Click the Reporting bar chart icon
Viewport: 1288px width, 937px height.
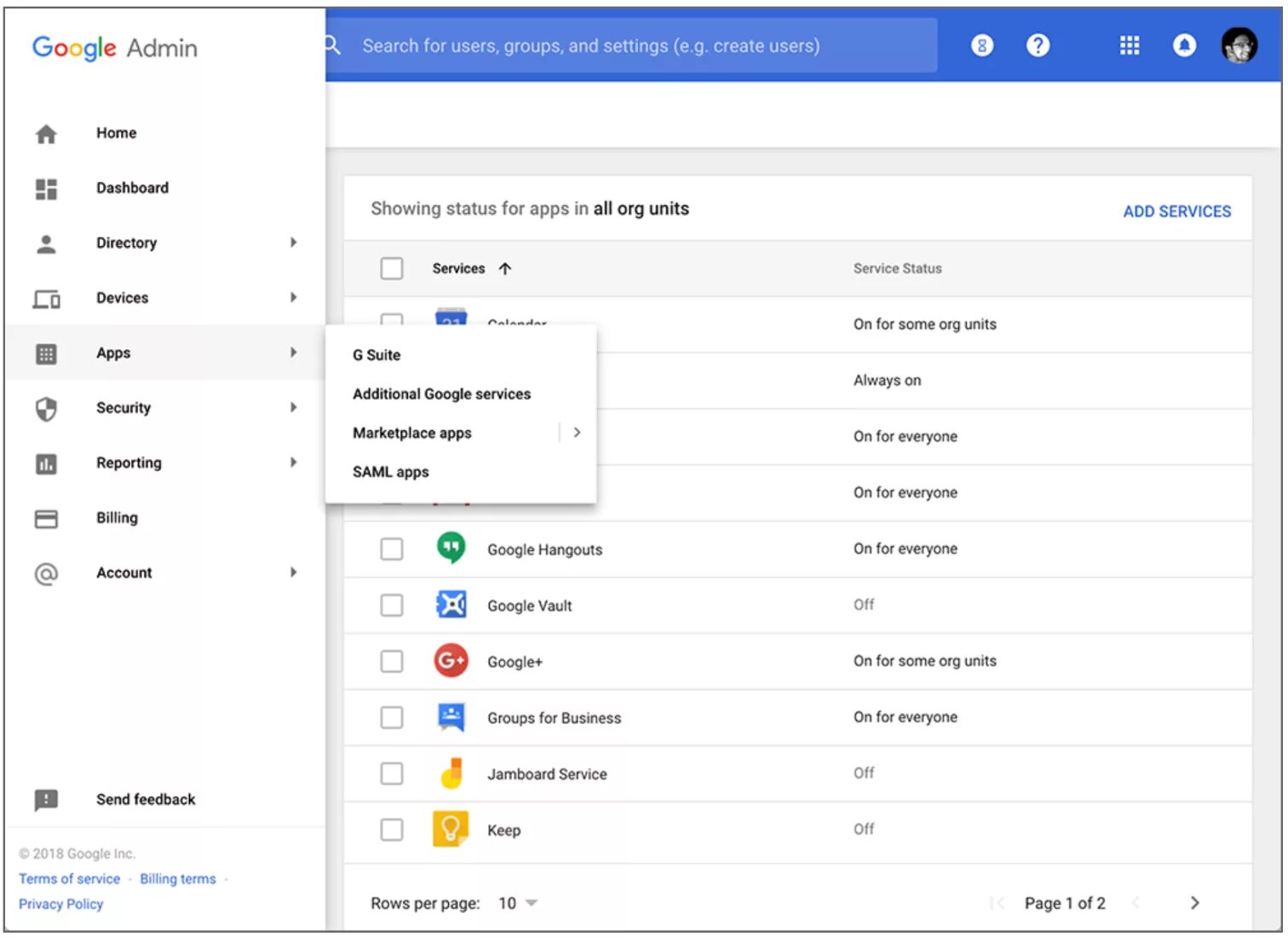[46, 464]
